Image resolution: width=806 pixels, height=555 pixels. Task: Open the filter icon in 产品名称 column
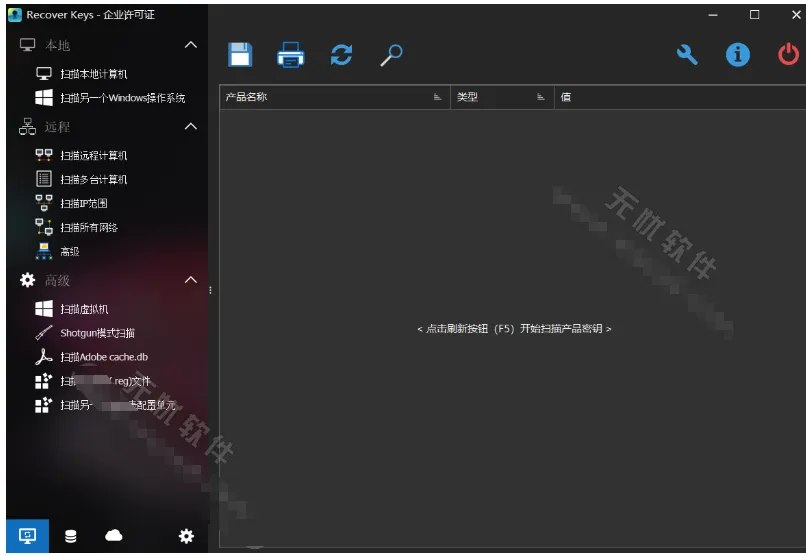click(x=437, y=97)
